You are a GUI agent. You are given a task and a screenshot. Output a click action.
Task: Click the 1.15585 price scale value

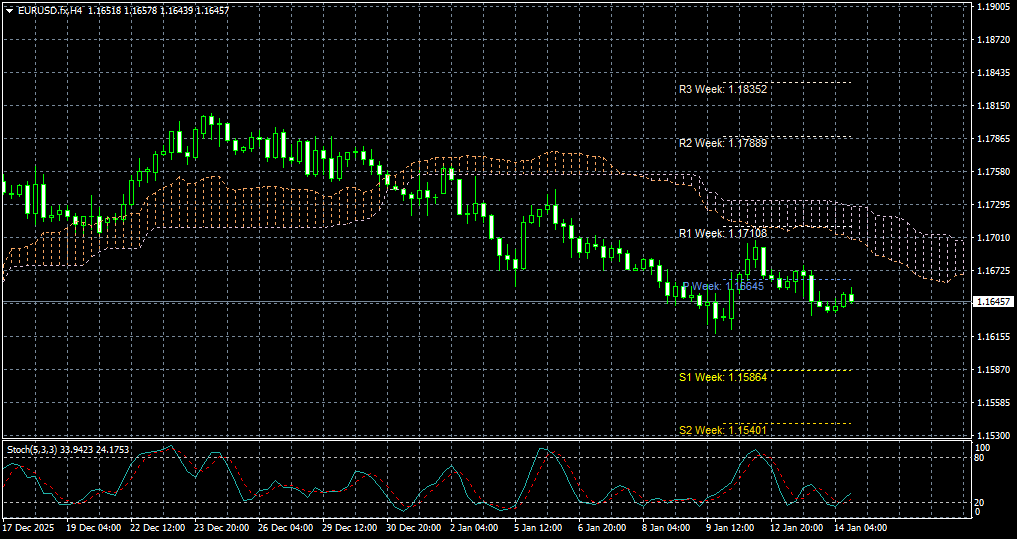pyautogui.click(x=993, y=403)
